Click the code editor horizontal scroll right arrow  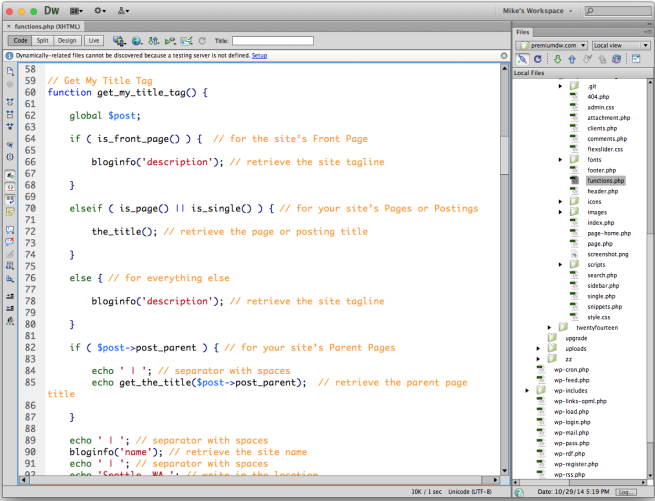495,480
